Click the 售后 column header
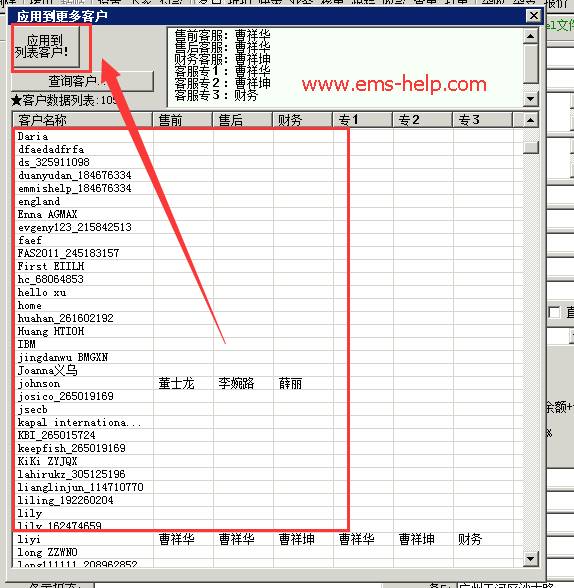The width and height of the screenshot is (574, 588). click(243, 120)
